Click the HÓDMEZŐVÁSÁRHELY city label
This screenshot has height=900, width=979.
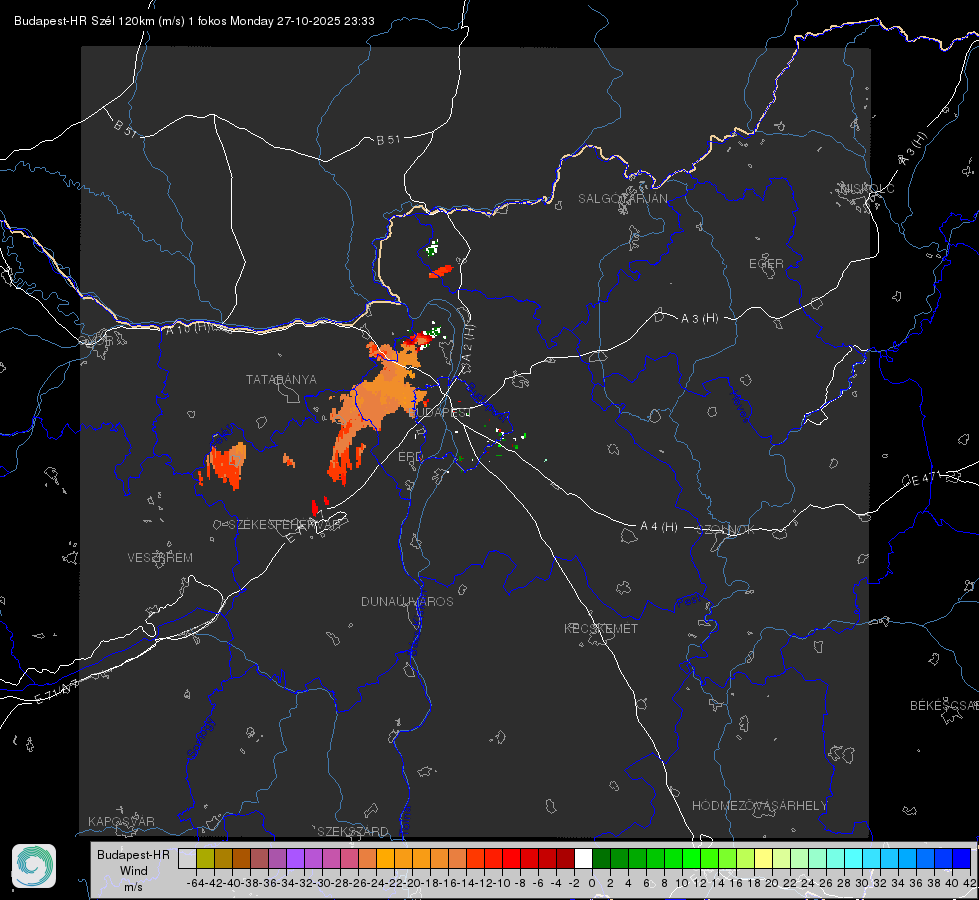click(759, 806)
